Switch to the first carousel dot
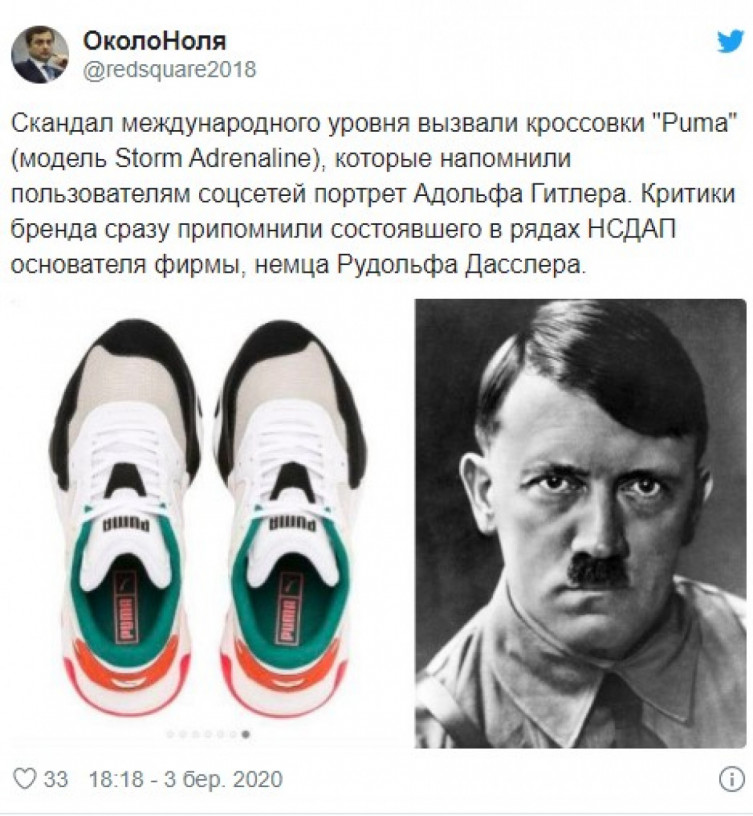The width and height of the screenshot is (753, 816). coord(170,734)
